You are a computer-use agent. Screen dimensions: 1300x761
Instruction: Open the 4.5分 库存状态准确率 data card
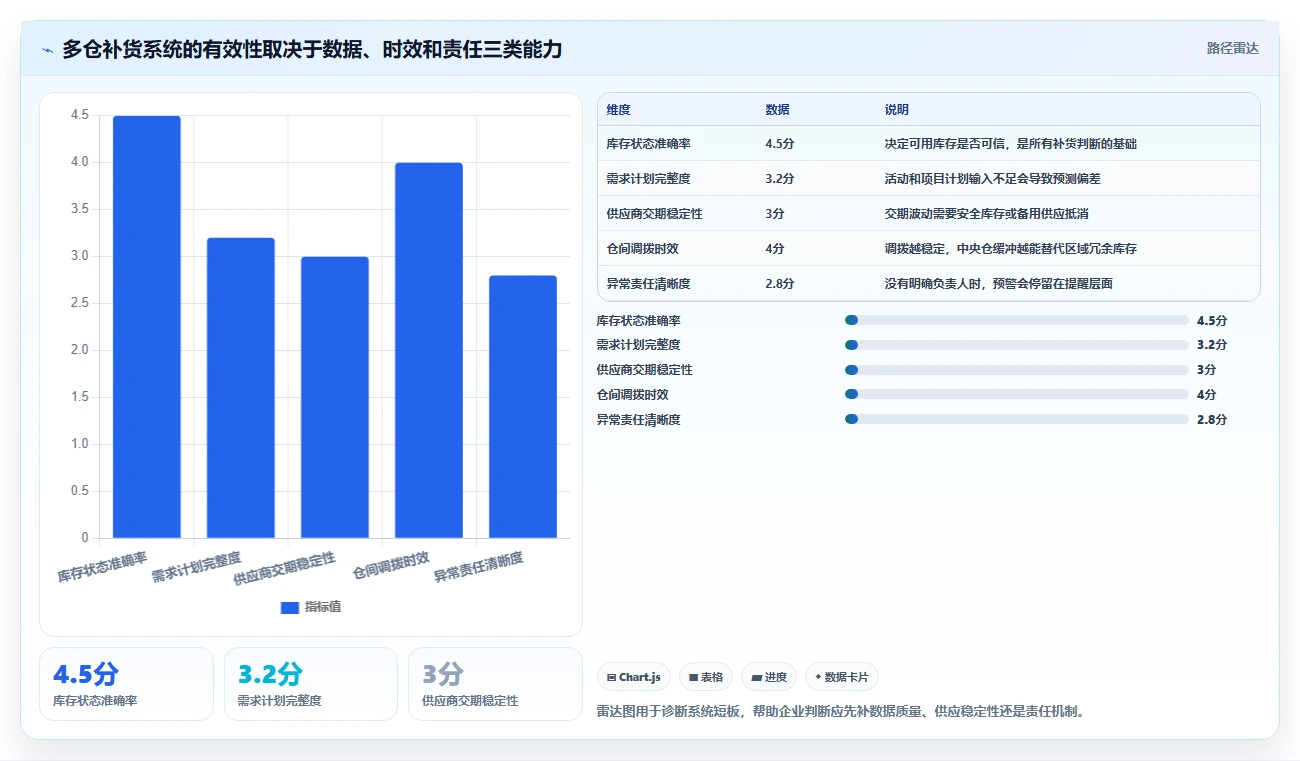tap(126, 684)
